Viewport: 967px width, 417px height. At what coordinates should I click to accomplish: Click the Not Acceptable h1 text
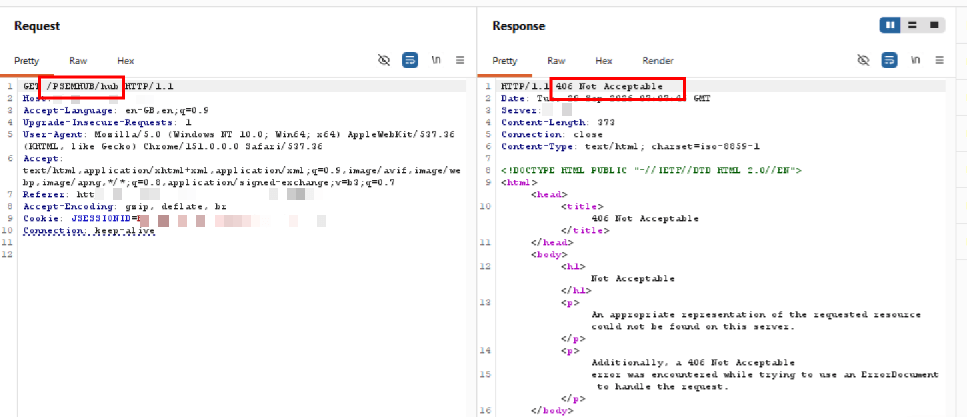click(633, 278)
